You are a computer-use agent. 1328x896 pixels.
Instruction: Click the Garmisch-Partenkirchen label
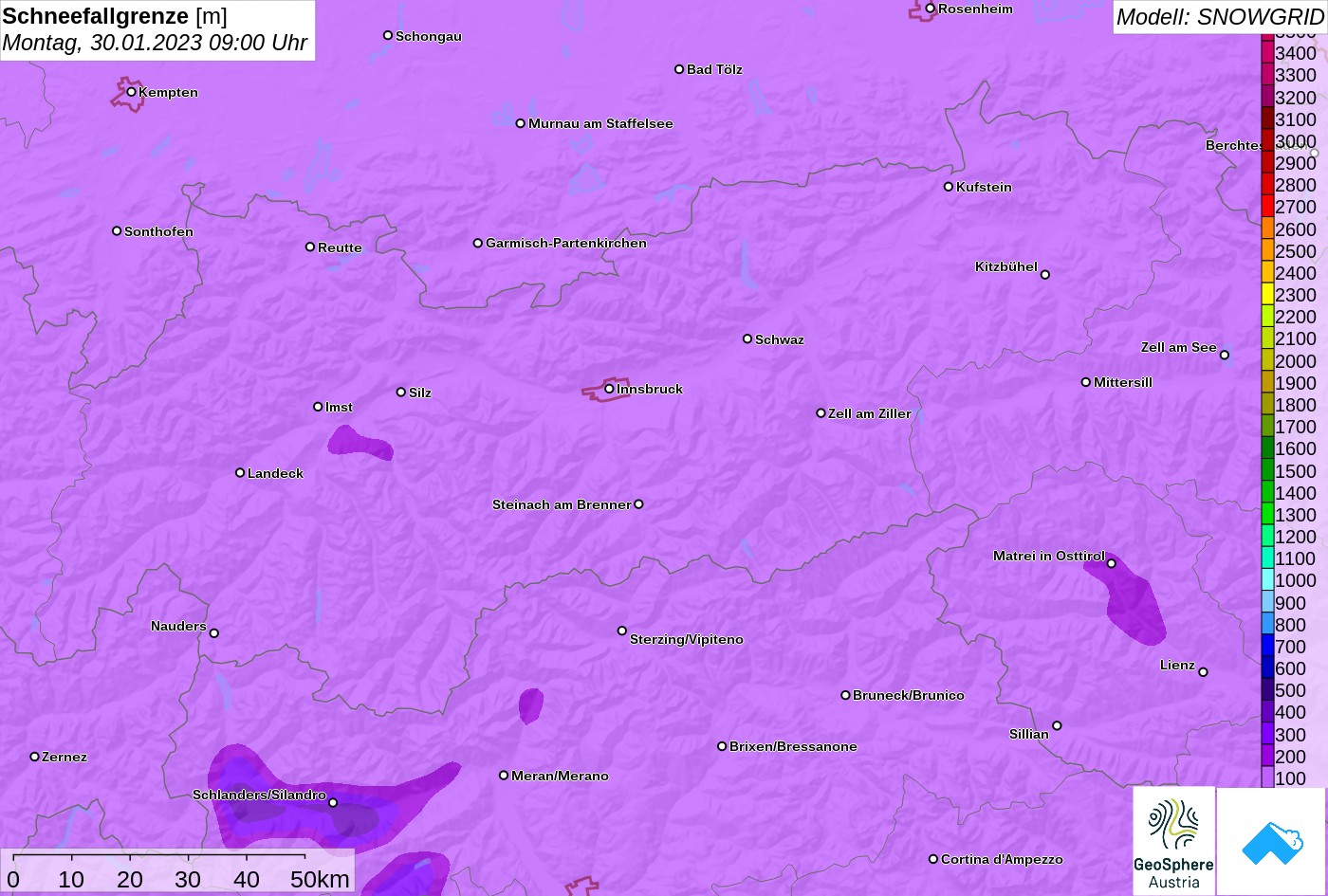(566, 243)
